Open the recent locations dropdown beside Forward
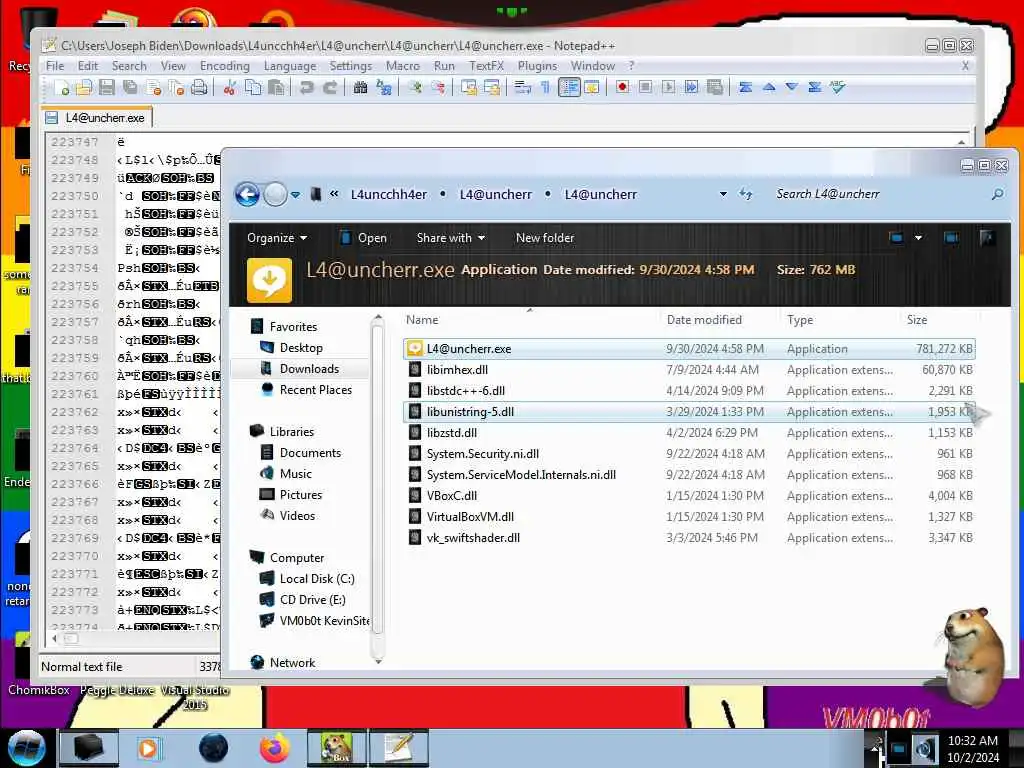Screen dimensions: 1024x768 click(x=296, y=195)
